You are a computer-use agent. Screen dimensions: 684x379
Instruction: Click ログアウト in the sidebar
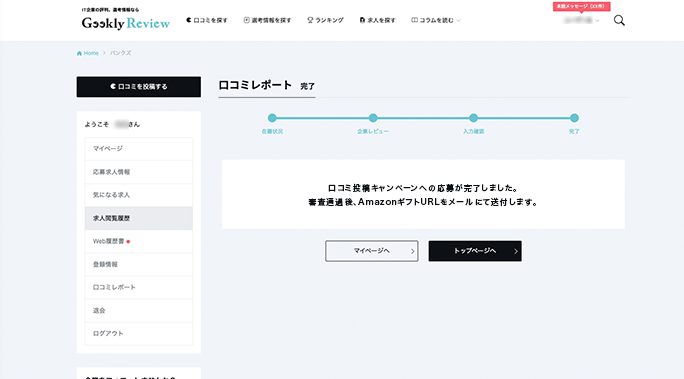click(x=139, y=334)
